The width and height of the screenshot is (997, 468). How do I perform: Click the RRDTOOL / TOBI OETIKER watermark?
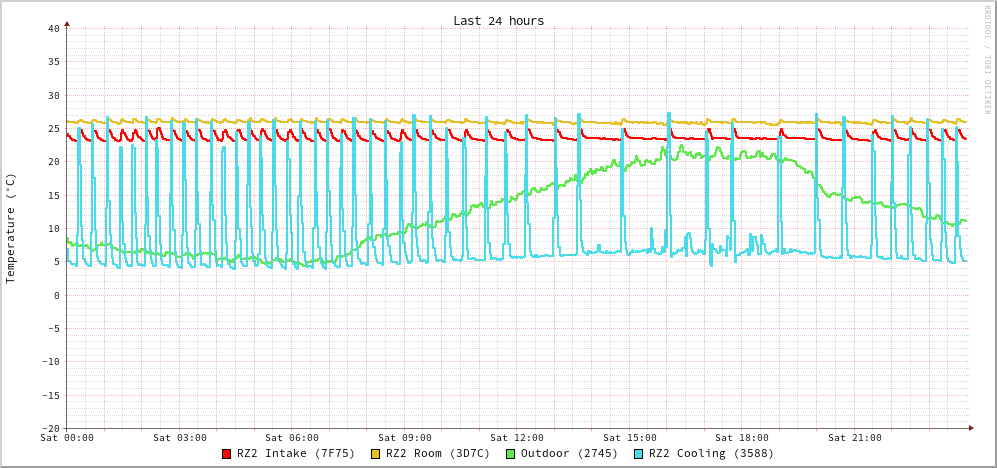[986, 60]
